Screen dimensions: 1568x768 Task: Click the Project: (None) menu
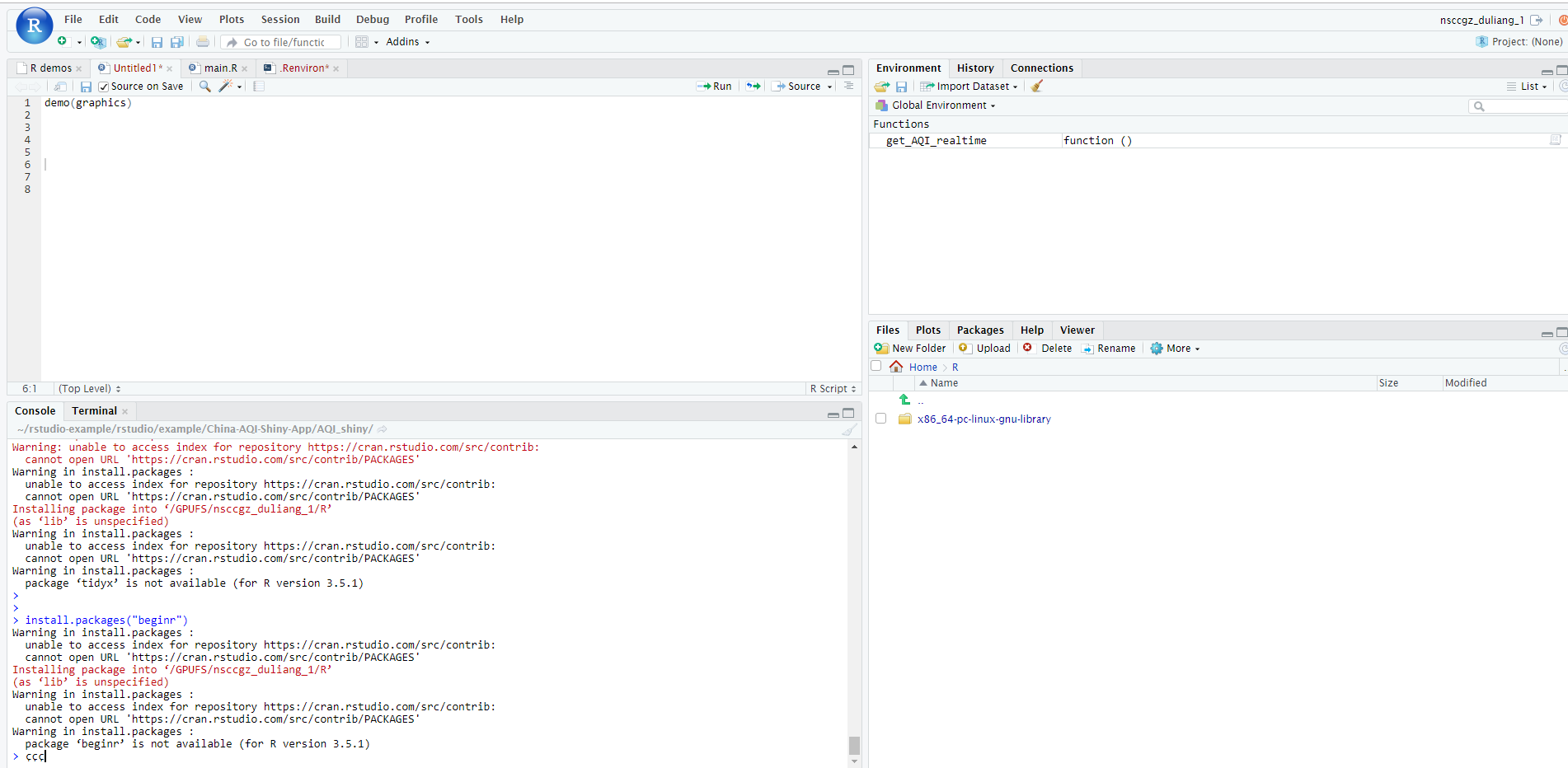1519,42
